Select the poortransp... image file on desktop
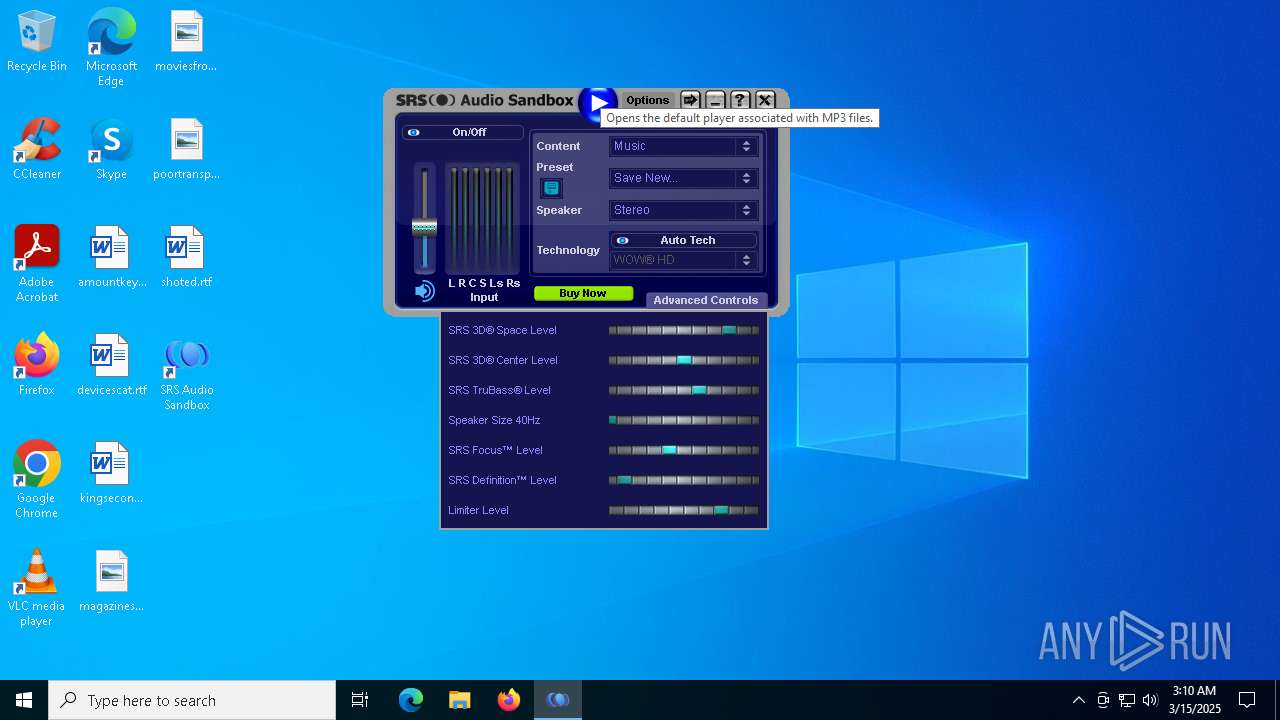1280x720 pixels. click(x=186, y=150)
